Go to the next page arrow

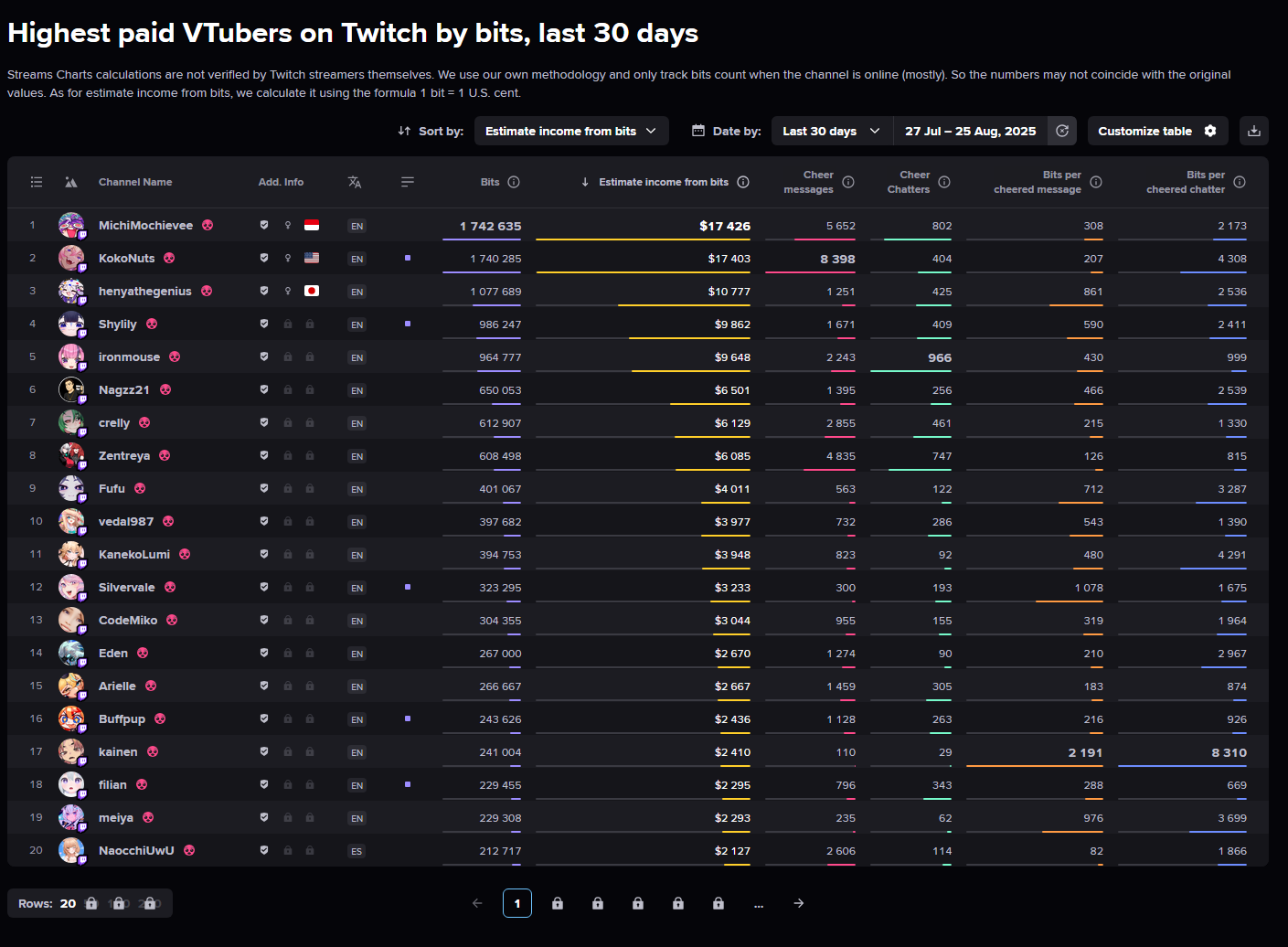pyautogui.click(x=799, y=903)
